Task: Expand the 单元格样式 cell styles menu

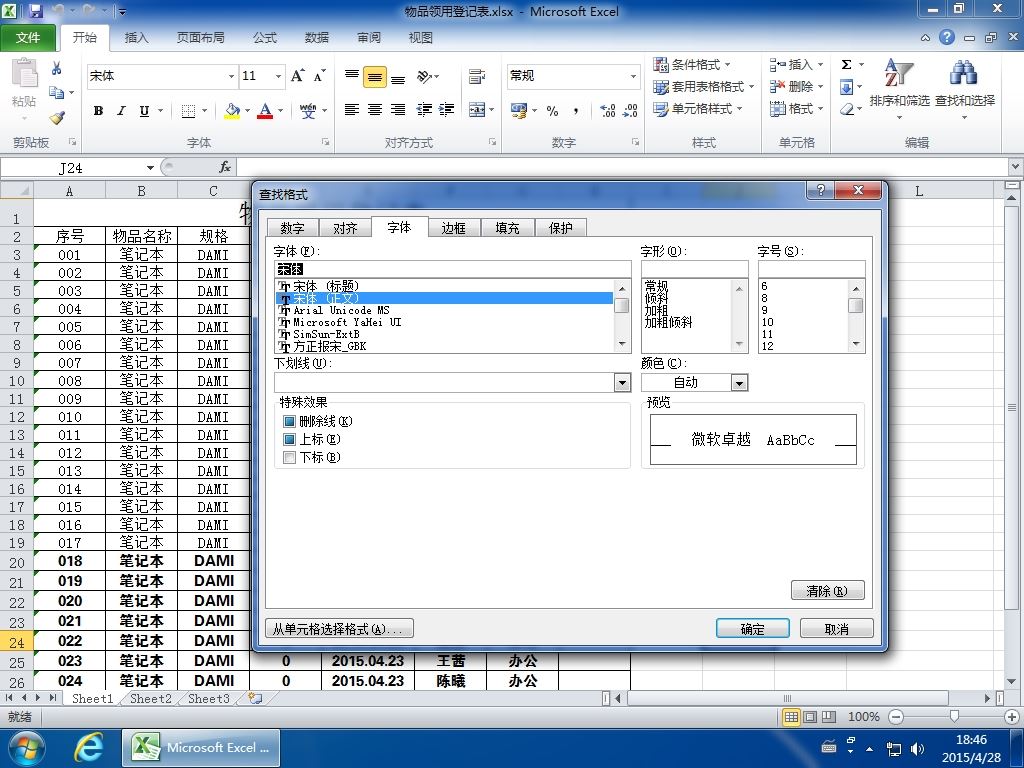Action: (698, 109)
